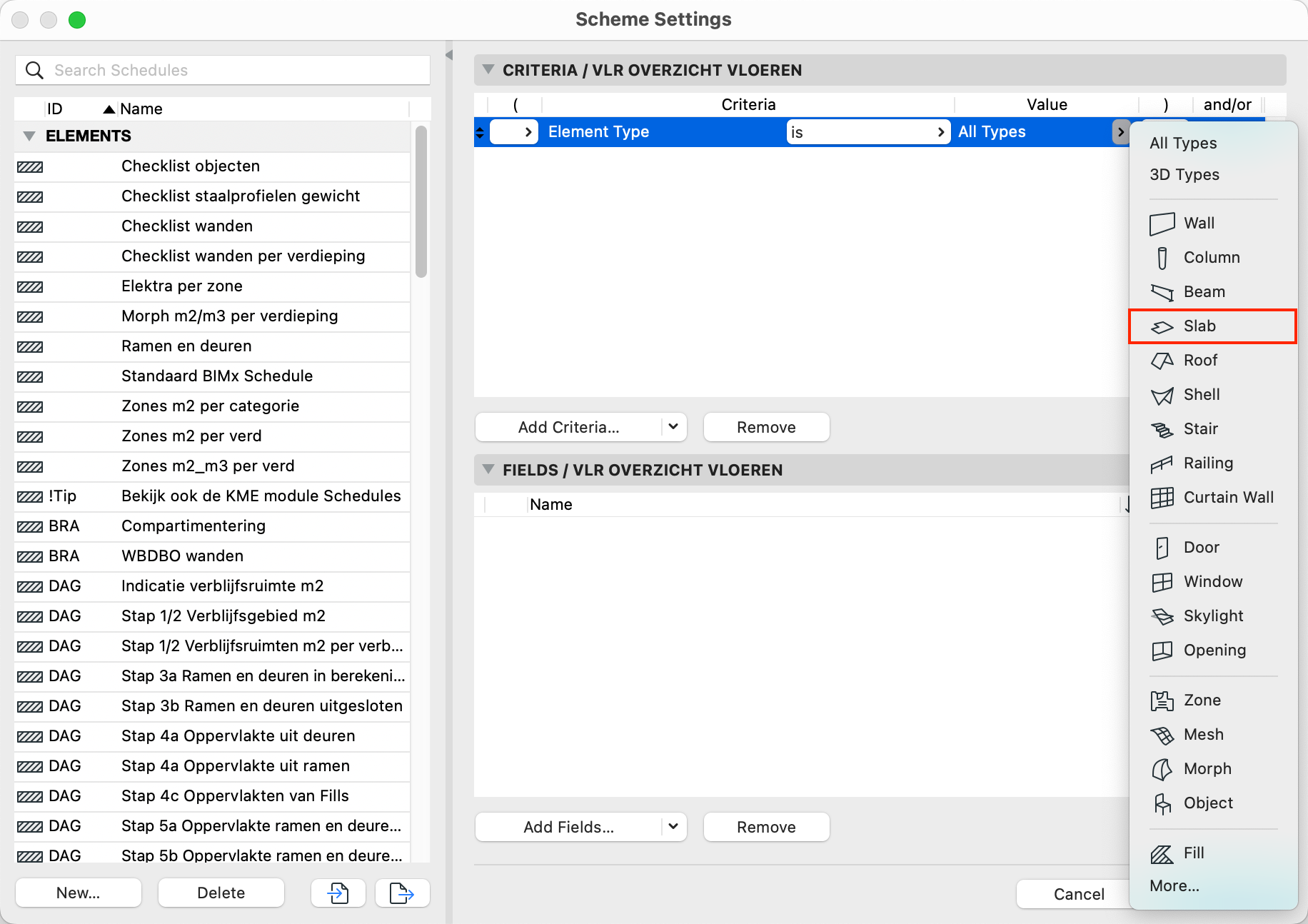The height and width of the screenshot is (924, 1308).
Task: Open the 'is' operator dropdown
Action: (x=868, y=132)
